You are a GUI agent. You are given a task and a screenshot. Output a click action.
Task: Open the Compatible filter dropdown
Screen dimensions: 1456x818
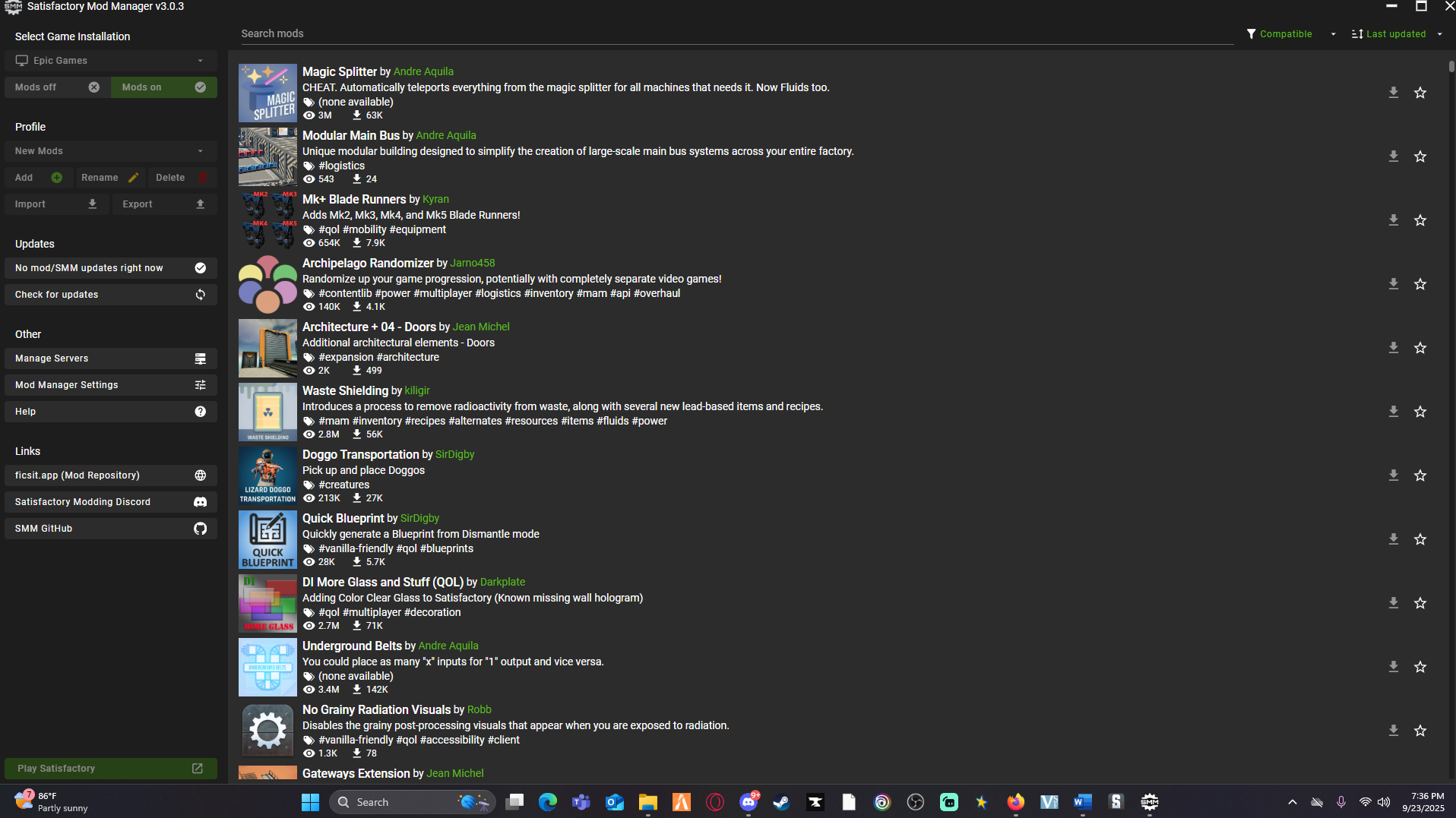pos(1291,34)
